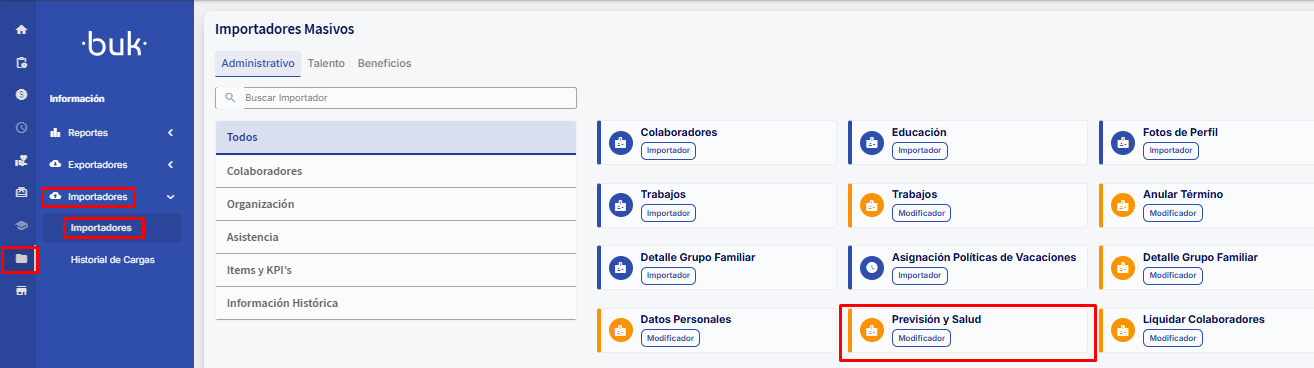Open the Previsión y Salud modifier card
1314x368 pixels.
tap(967, 331)
